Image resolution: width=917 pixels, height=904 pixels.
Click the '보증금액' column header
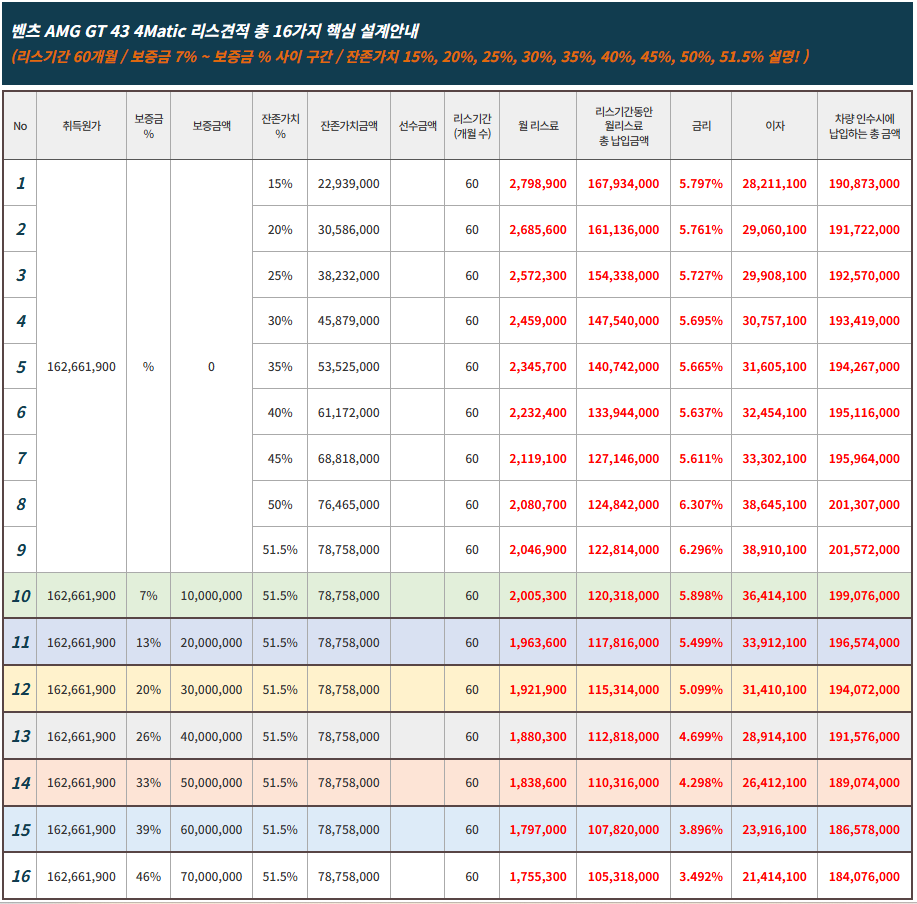pyautogui.click(x=211, y=126)
